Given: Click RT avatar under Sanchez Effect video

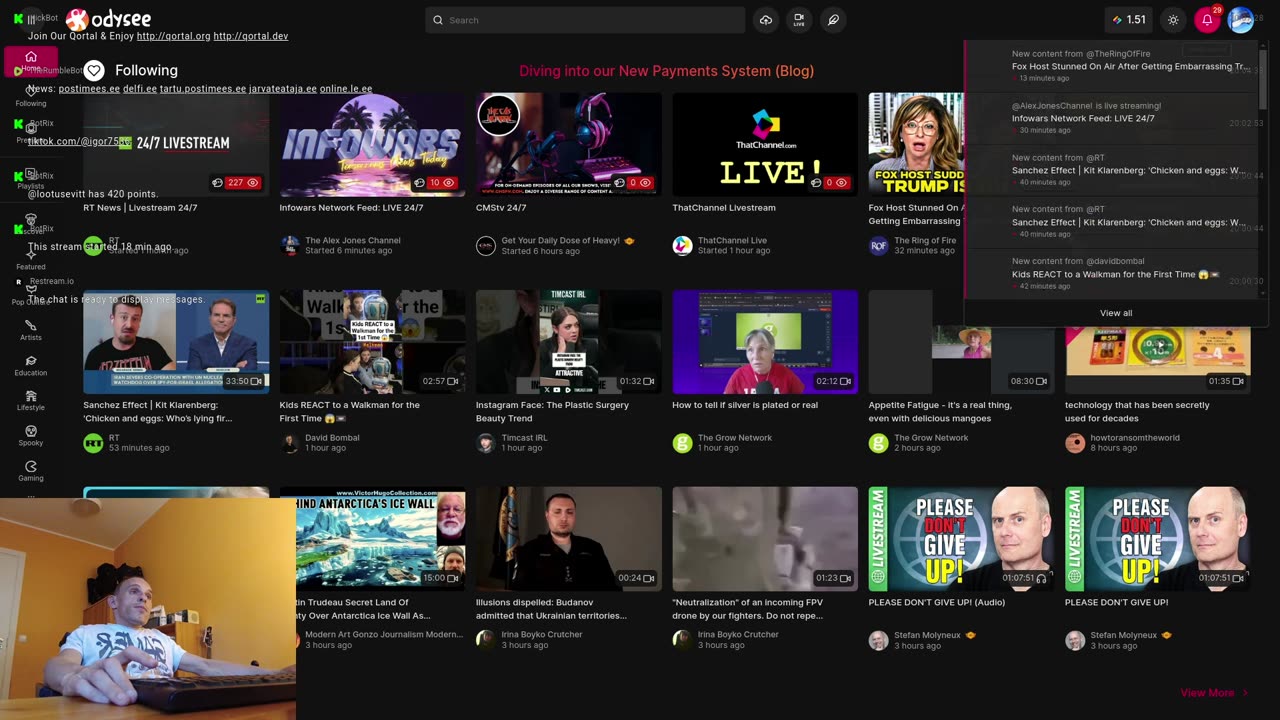Looking at the screenshot, I should (x=93, y=443).
